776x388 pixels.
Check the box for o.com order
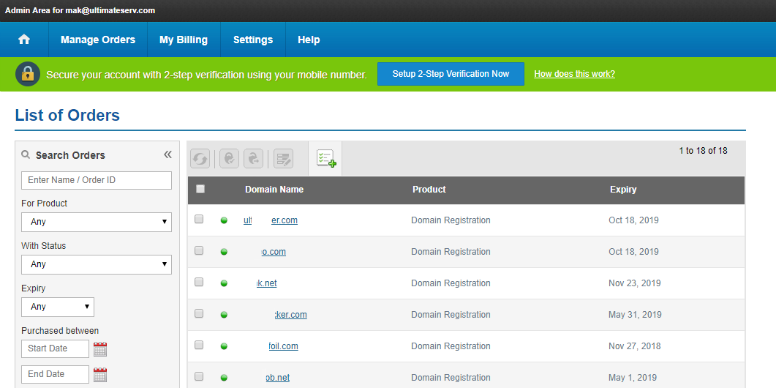tap(199, 250)
